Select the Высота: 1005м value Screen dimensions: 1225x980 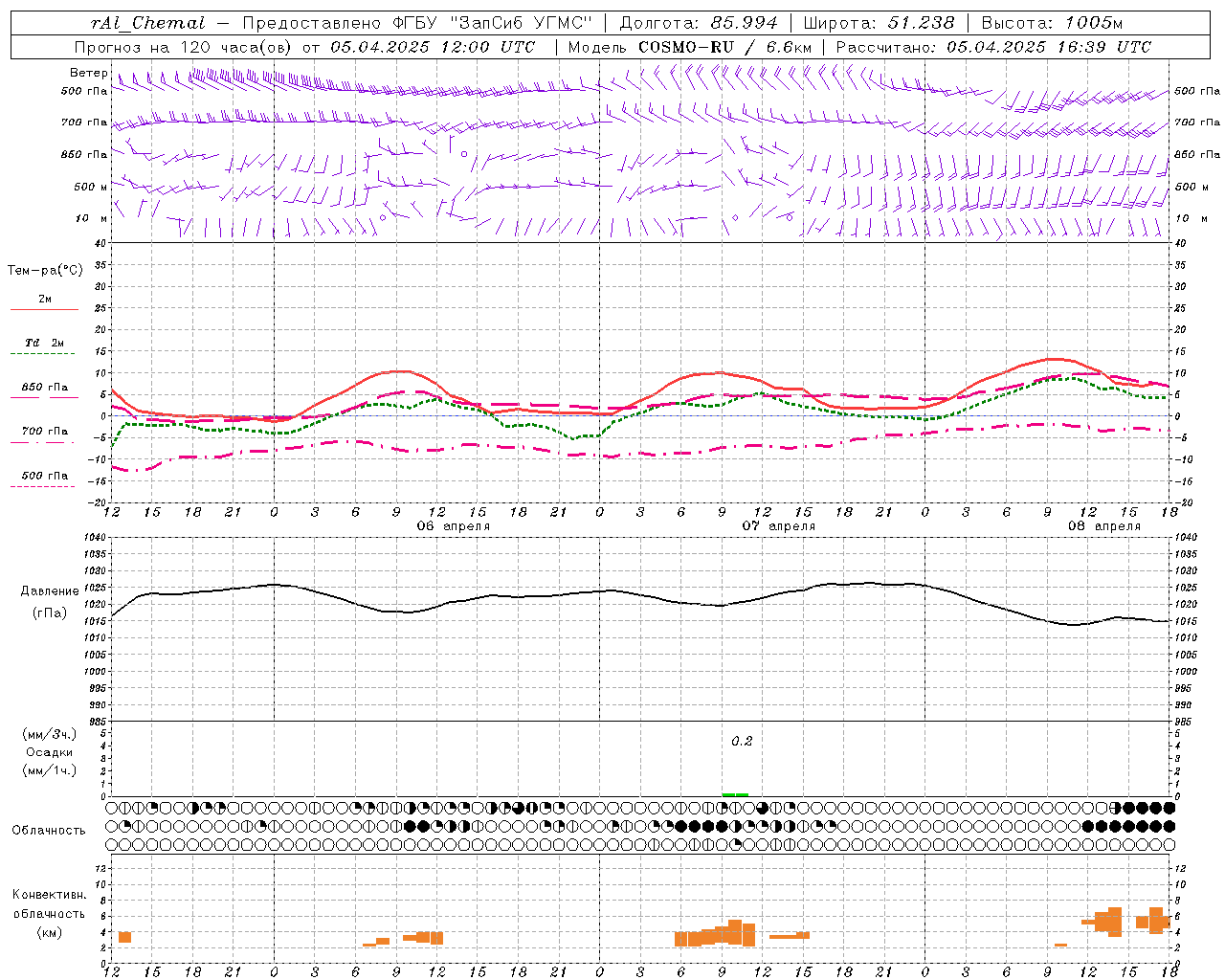(x=1051, y=23)
